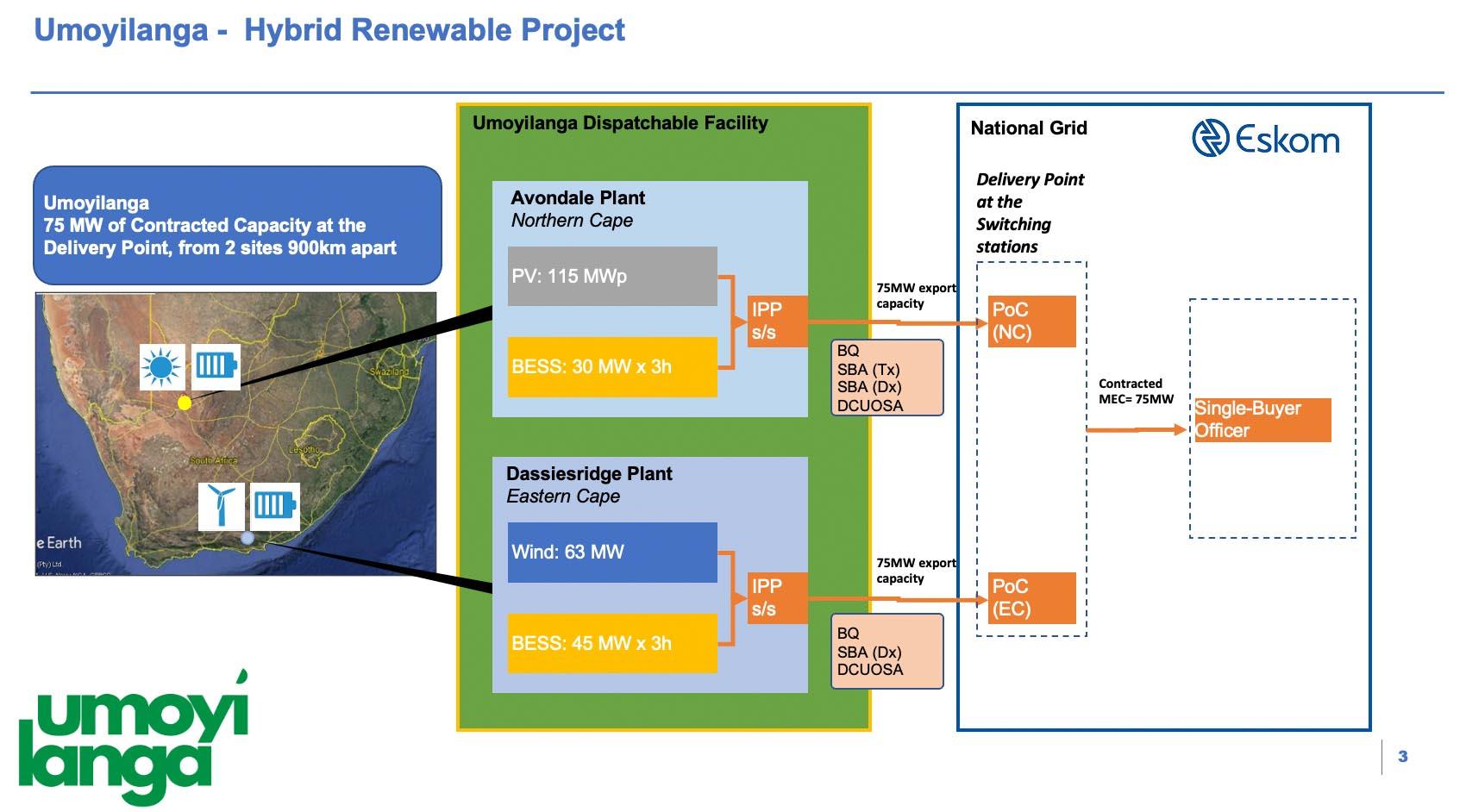Click the slide page number 3
The width and height of the screenshot is (1466, 812).
1403,757
